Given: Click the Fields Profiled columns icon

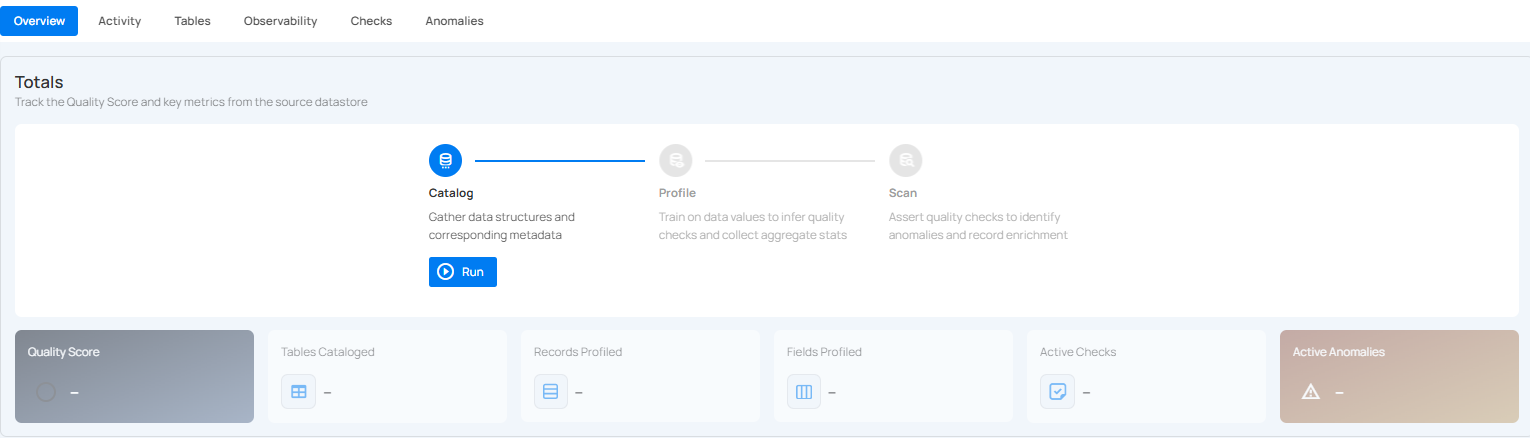Looking at the screenshot, I should click(x=803, y=392).
